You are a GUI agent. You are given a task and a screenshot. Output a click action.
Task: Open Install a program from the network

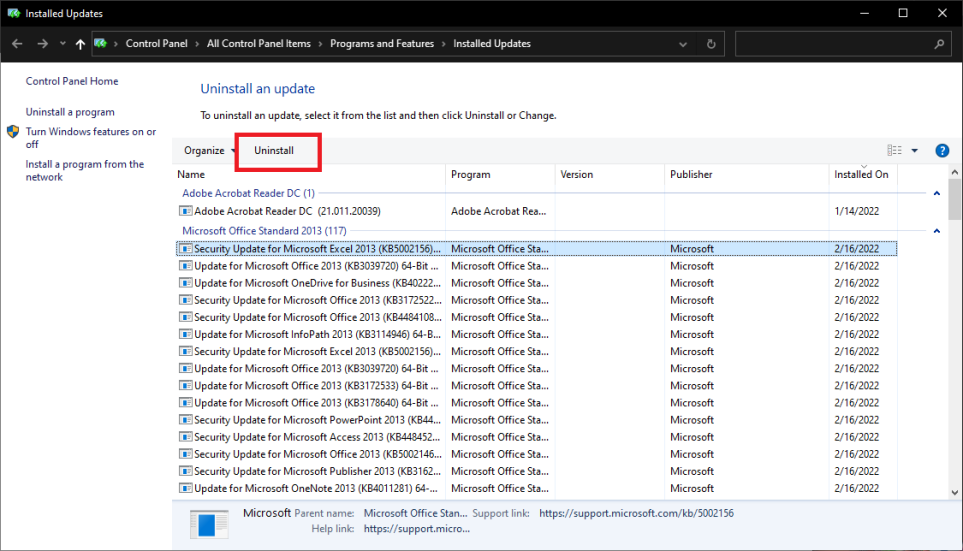[x=84, y=170]
